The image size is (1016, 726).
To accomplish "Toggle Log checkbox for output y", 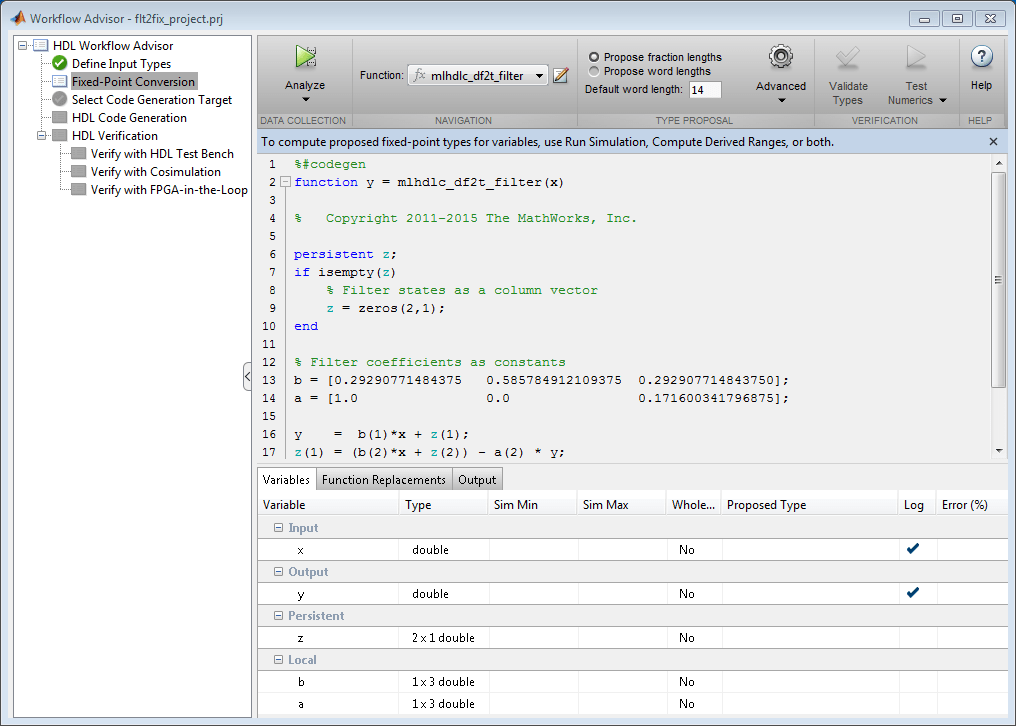I will click(912, 593).
